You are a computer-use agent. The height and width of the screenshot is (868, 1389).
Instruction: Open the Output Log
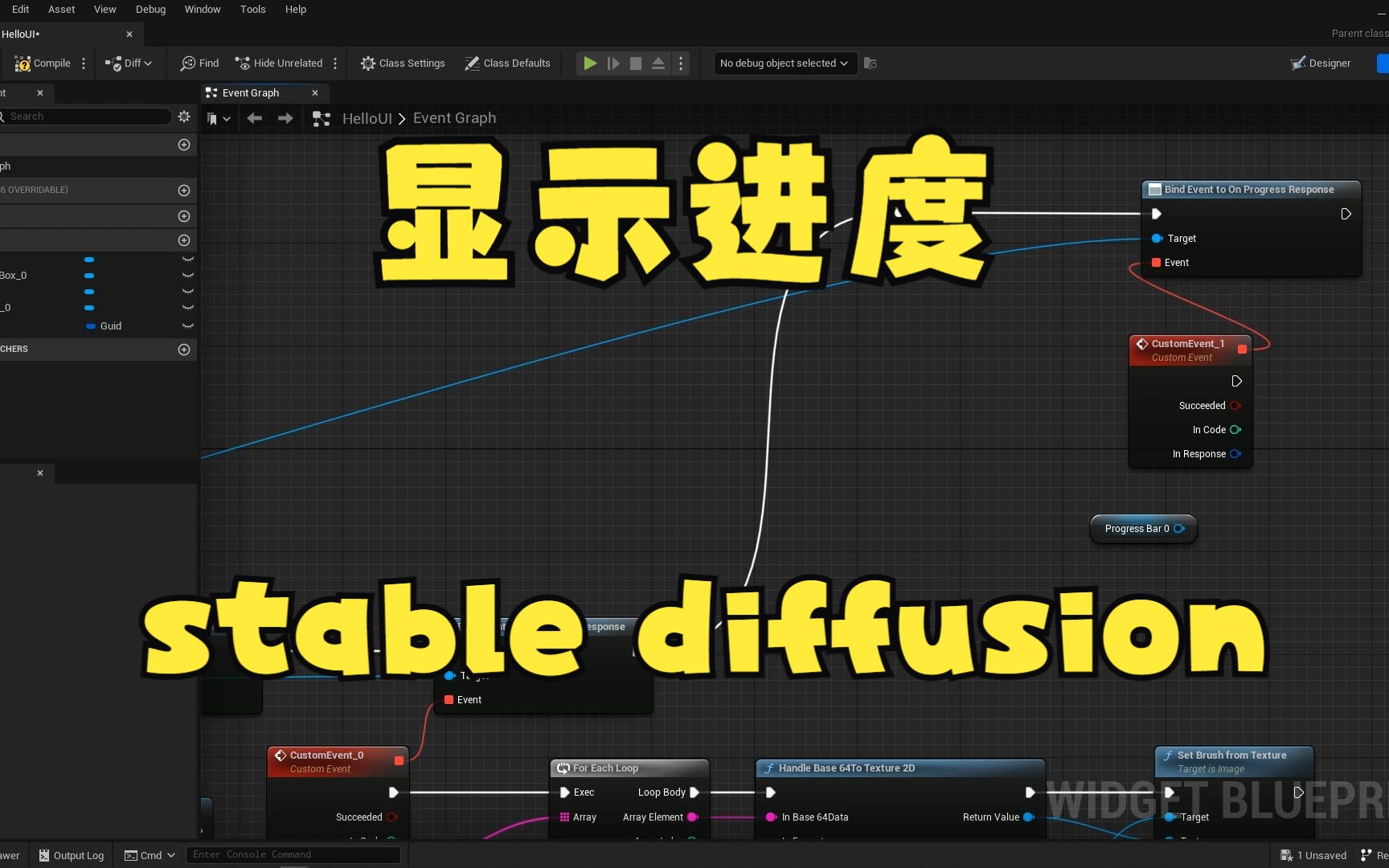[71, 855]
